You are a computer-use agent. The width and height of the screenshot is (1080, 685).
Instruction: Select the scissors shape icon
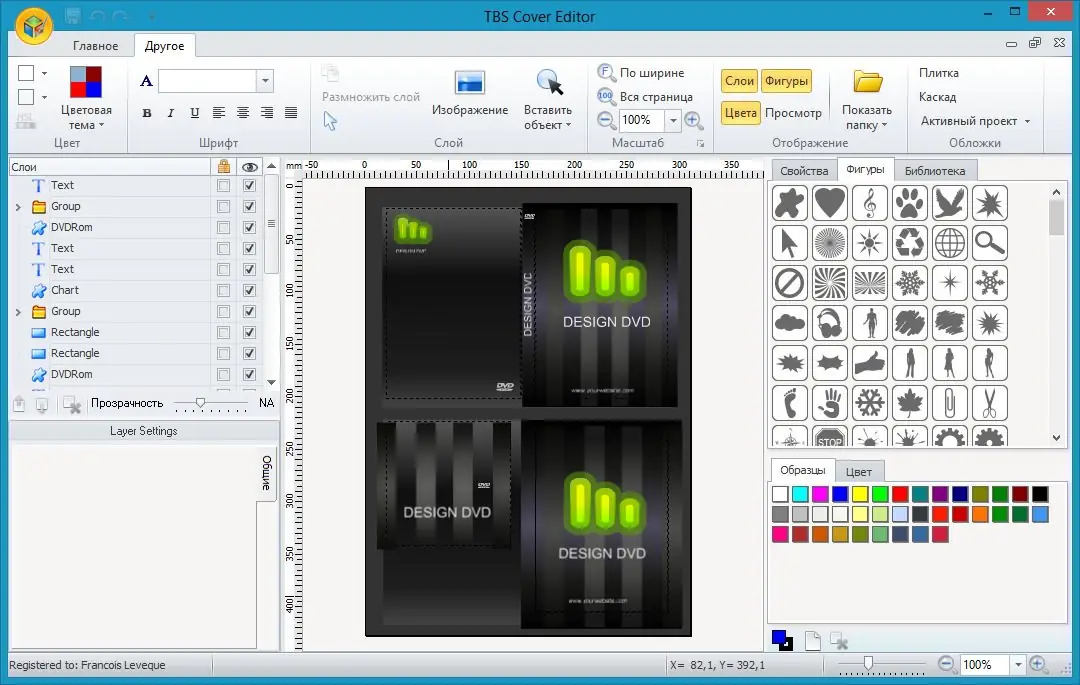pos(989,403)
